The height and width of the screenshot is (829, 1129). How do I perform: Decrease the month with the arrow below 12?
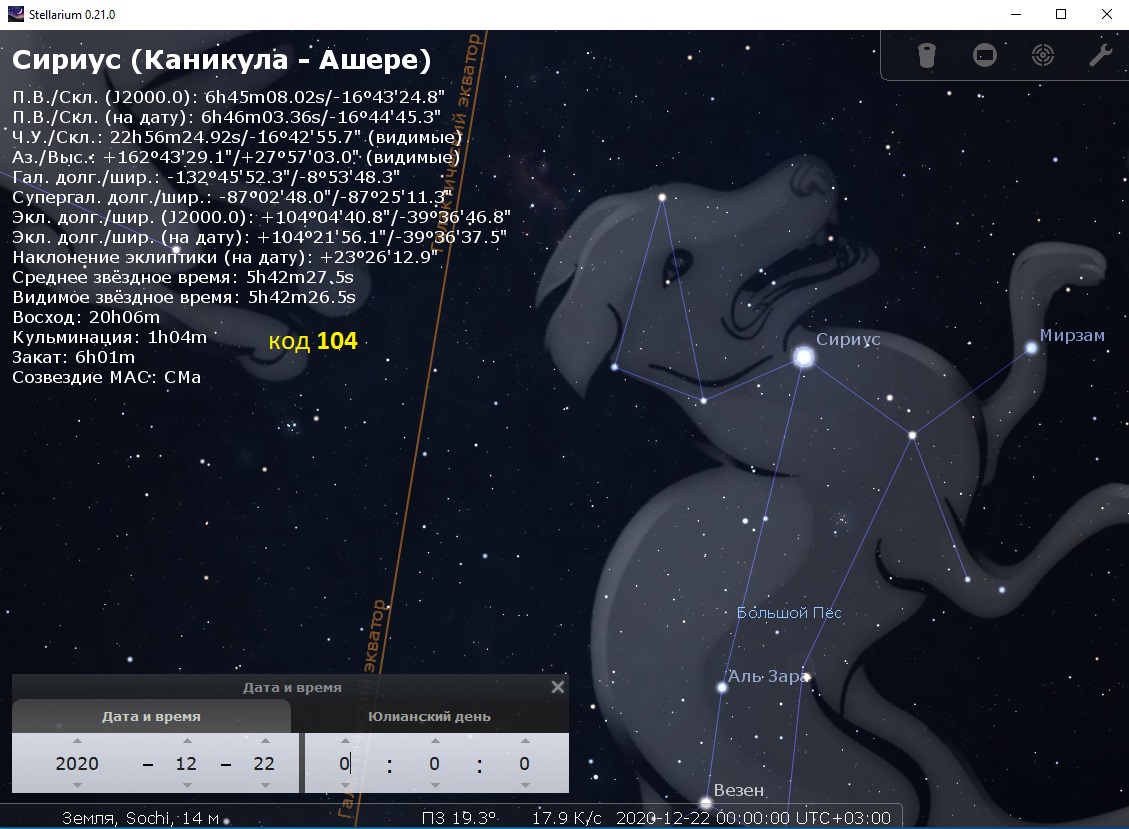click(x=187, y=785)
